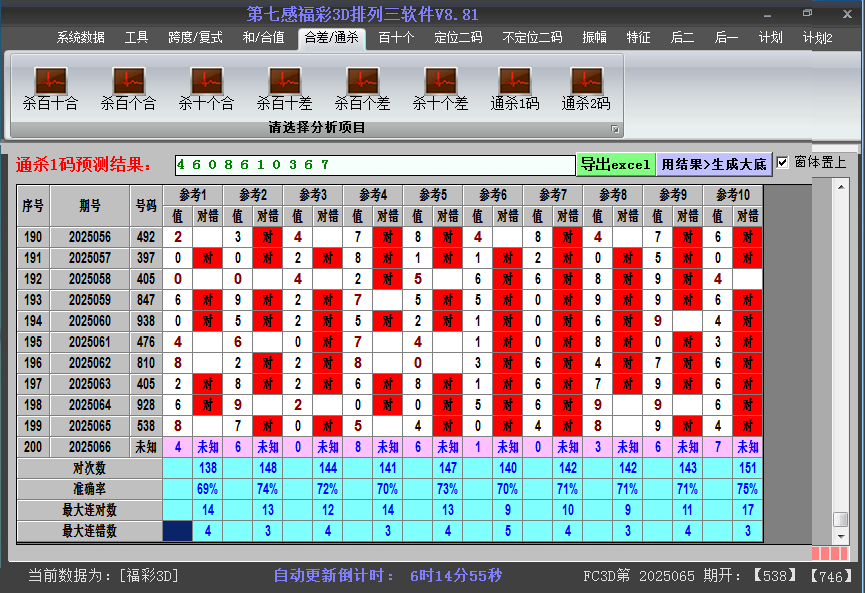Open the 杀百个合 analysis icon
The height and width of the screenshot is (593, 865).
click(x=129, y=89)
